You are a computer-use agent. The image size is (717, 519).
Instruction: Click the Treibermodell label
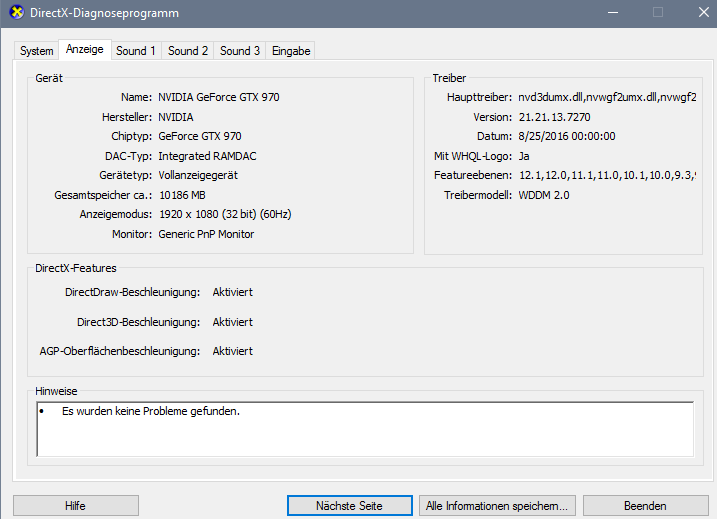pyautogui.click(x=478, y=195)
